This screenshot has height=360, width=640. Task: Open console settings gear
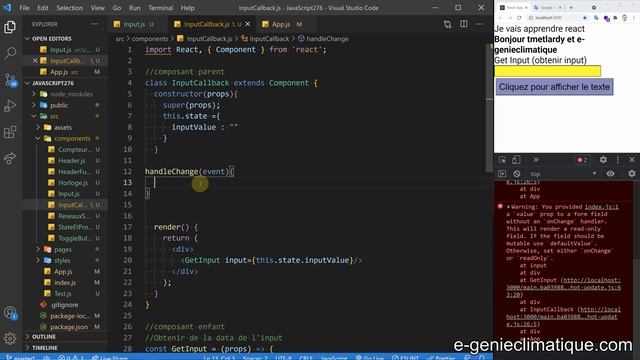tap(632, 174)
